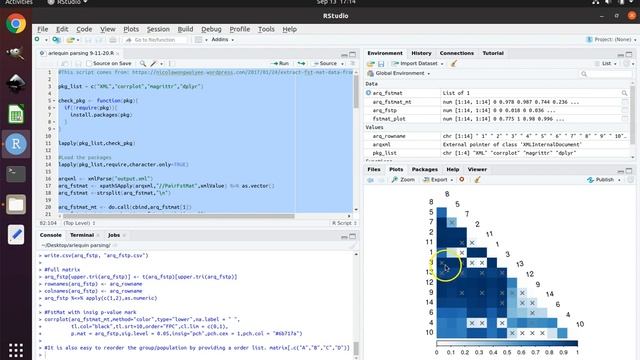Click the arq_fstp row in Environment
Viewport: 640px width, 360px height.
(x=498, y=111)
